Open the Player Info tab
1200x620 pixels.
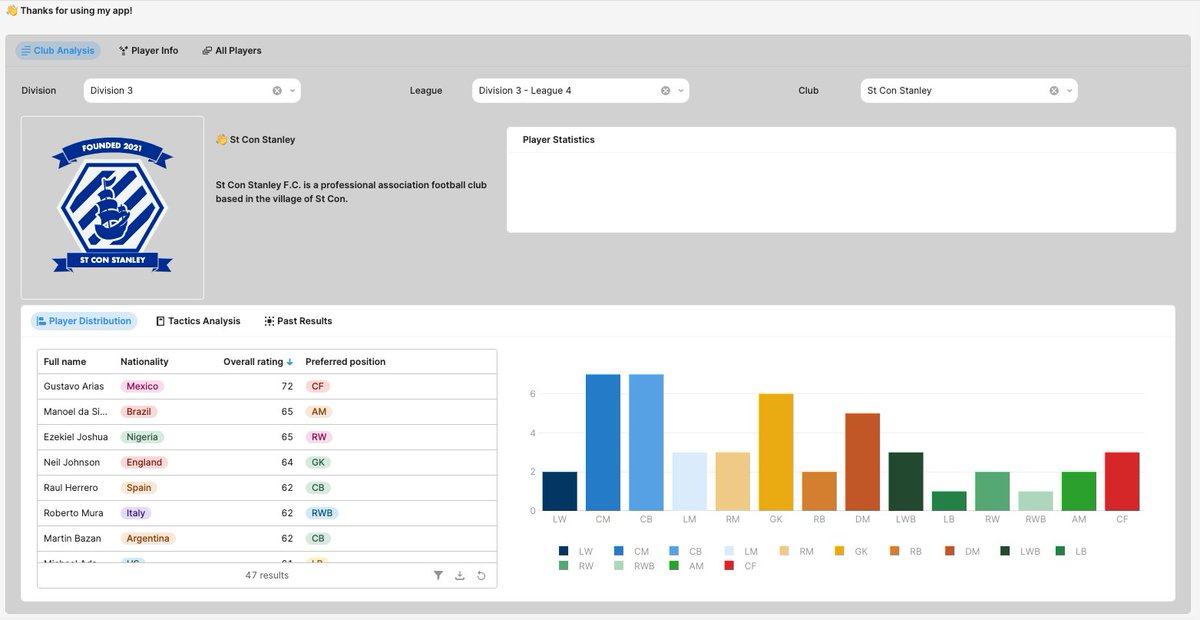point(148,50)
